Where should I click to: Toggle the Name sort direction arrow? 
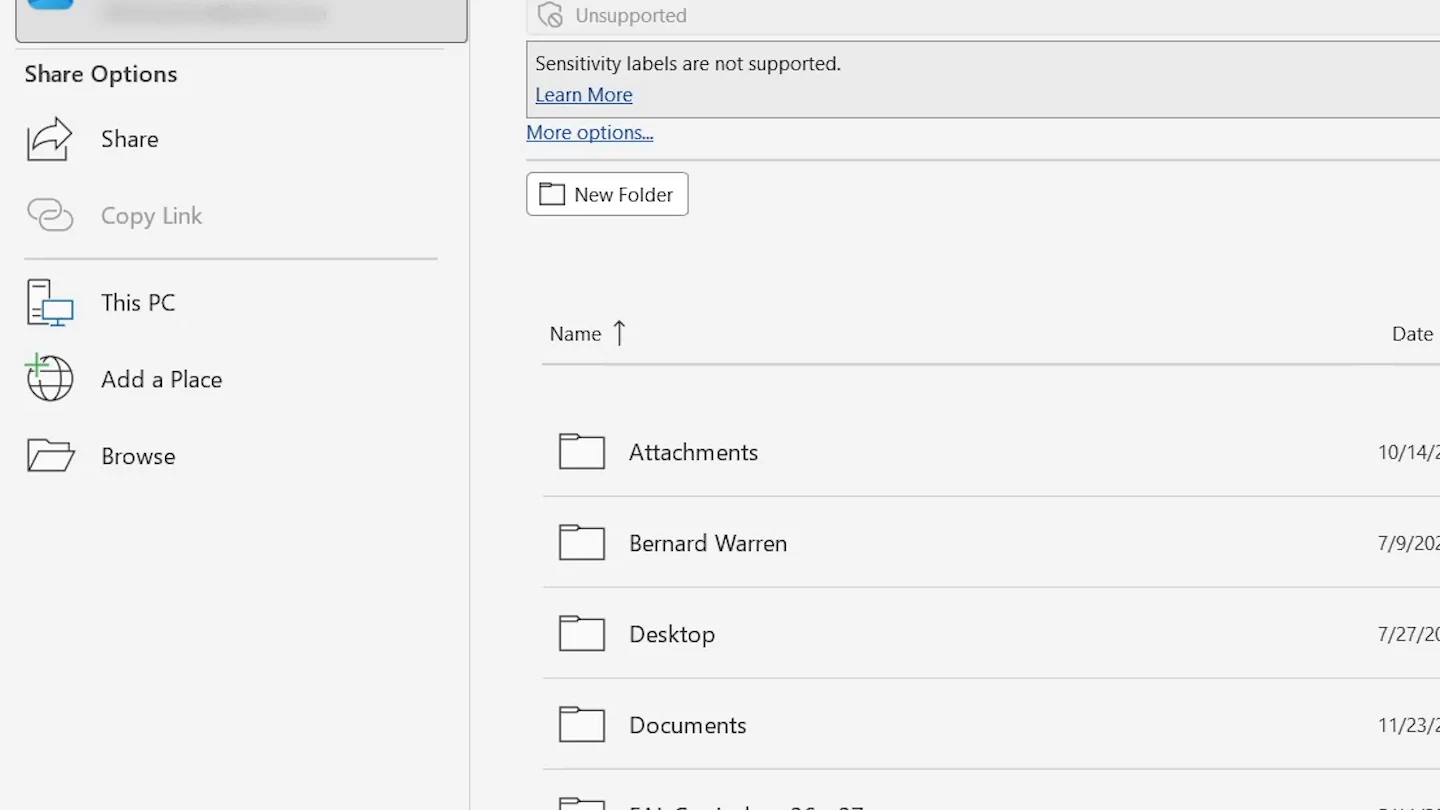(619, 333)
